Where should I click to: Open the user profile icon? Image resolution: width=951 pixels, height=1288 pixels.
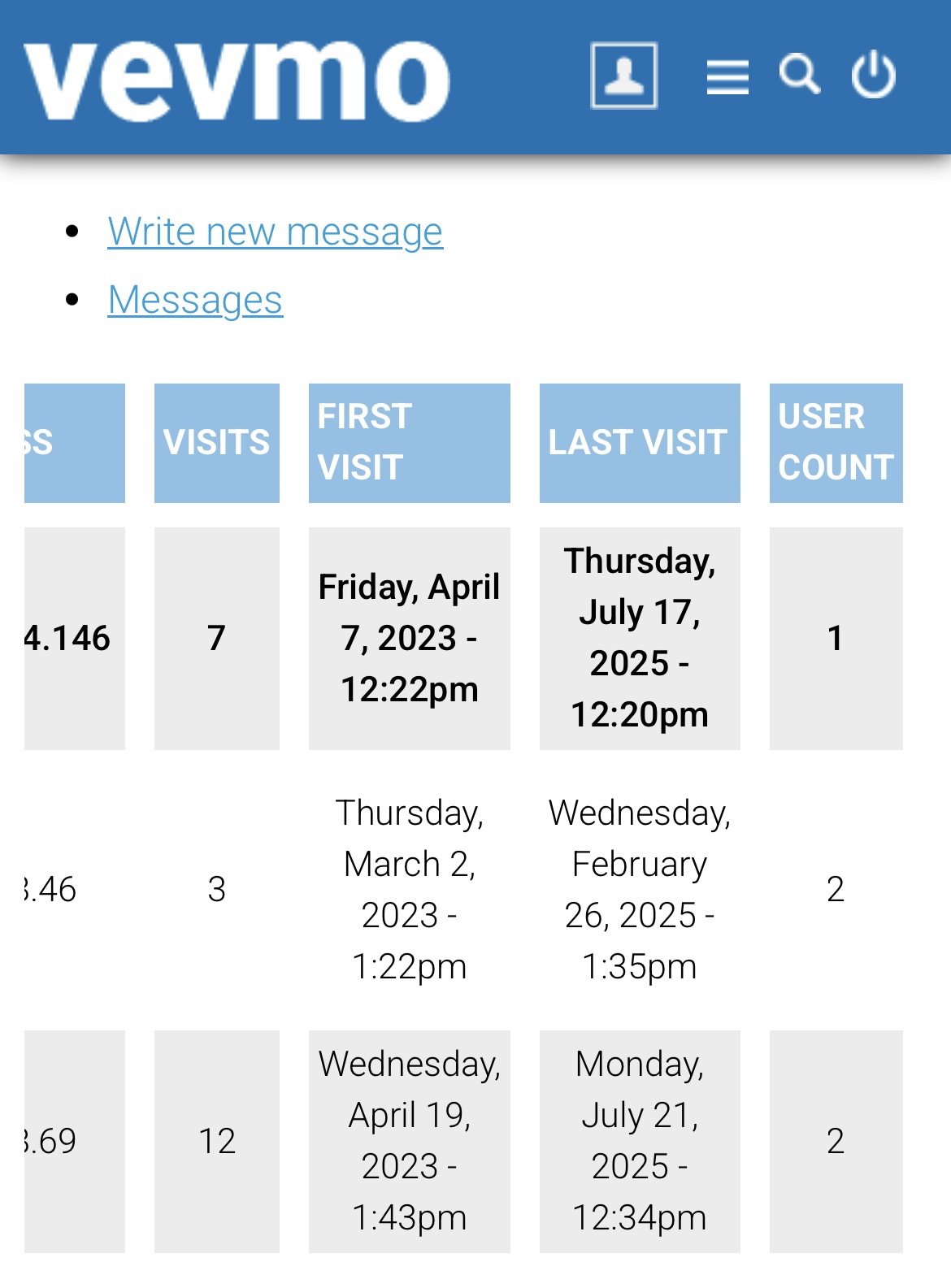(x=623, y=76)
